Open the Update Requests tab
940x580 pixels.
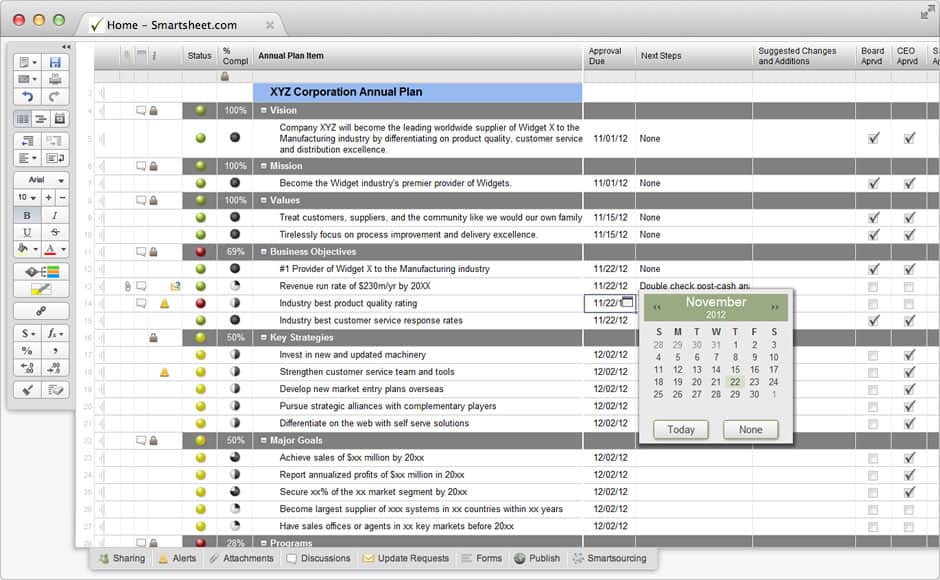point(406,559)
